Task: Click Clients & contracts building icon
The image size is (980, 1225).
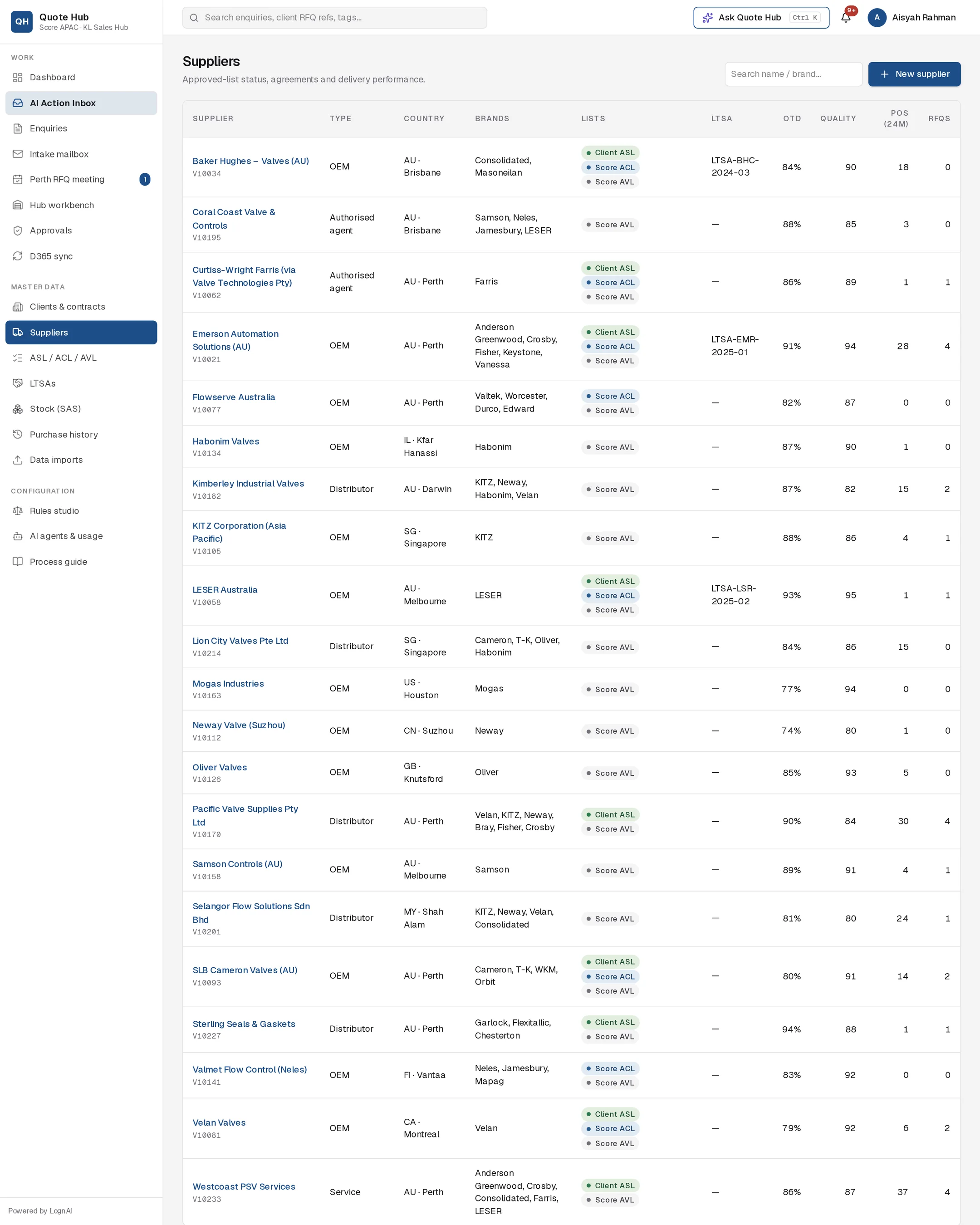Action: pos(18,307)
